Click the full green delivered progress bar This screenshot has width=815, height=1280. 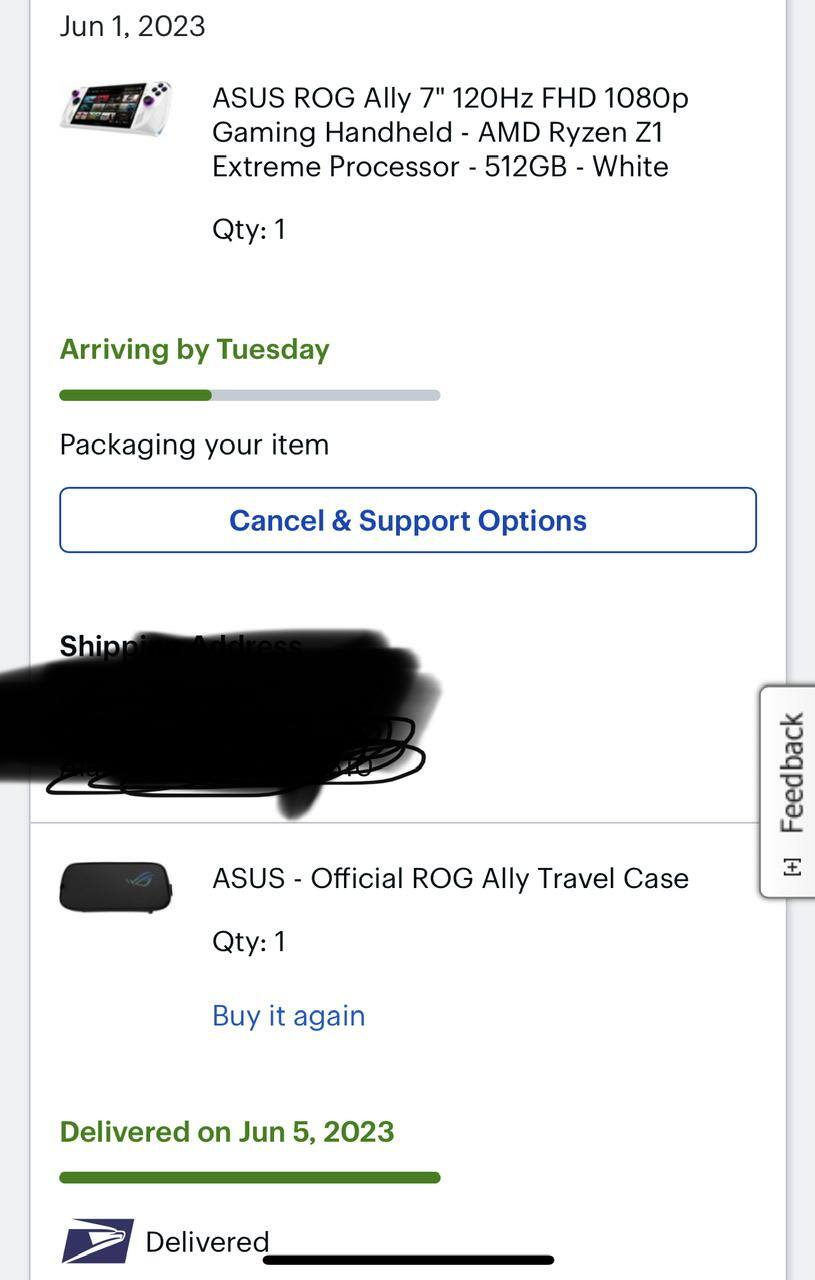[250, 1177]
